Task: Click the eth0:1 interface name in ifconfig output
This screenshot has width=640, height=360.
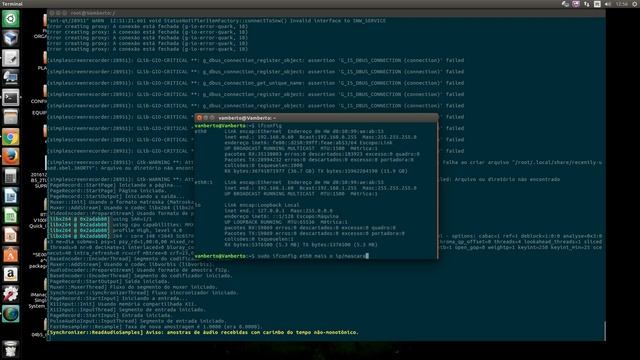Action: click(x=203, y=182)
